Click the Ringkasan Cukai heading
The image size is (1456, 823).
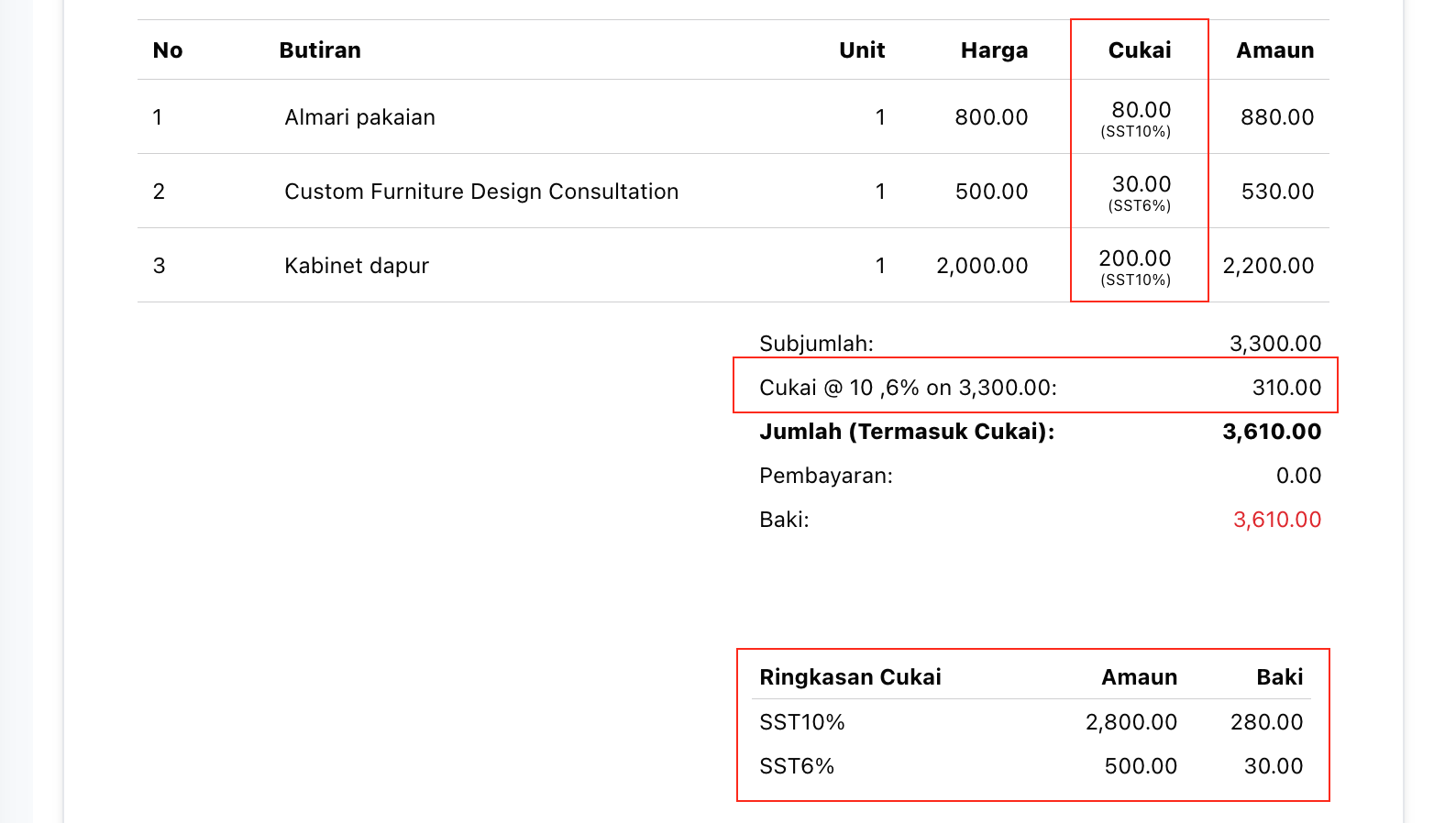coord(850,677)
